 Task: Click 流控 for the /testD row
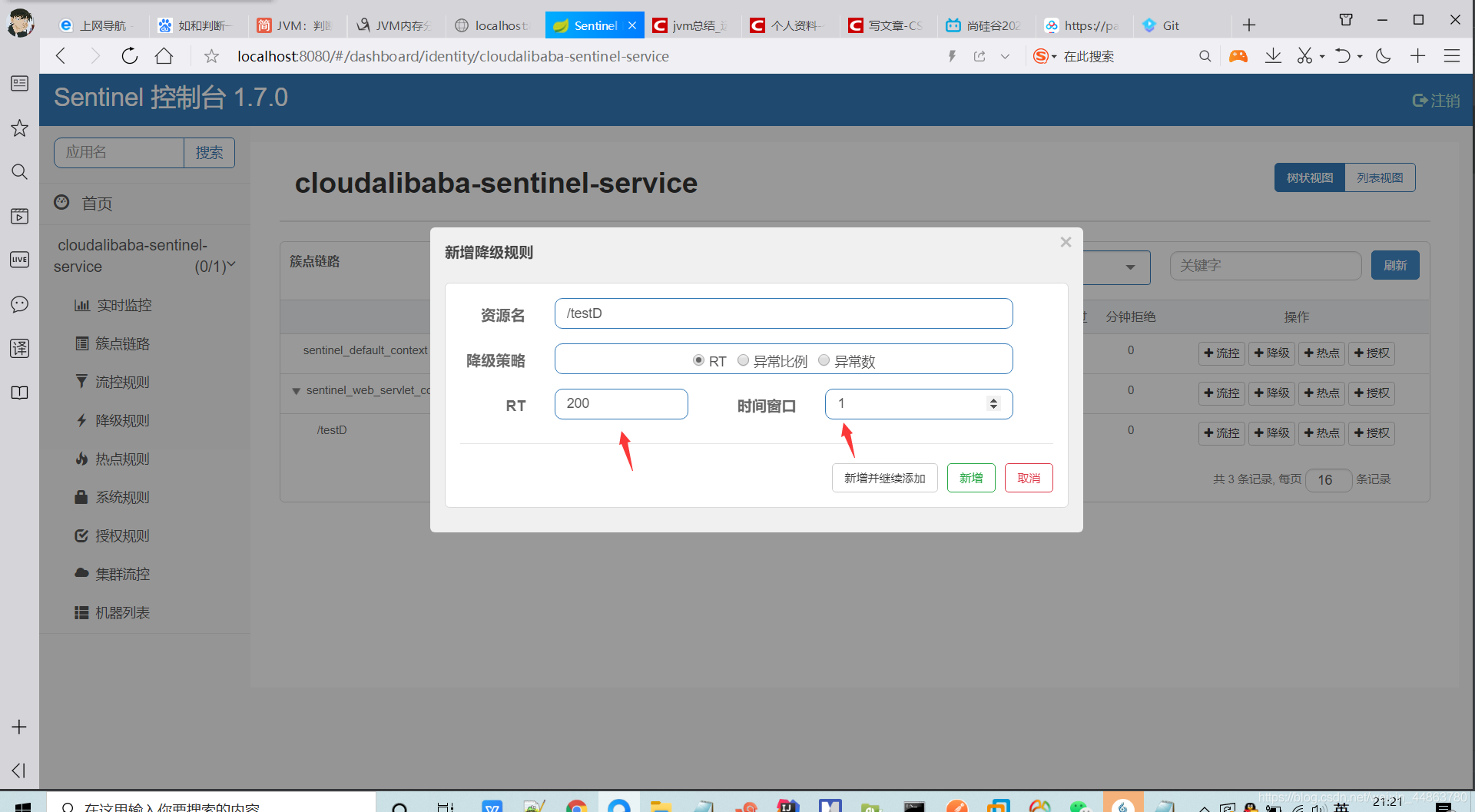tap(1221, 433)
